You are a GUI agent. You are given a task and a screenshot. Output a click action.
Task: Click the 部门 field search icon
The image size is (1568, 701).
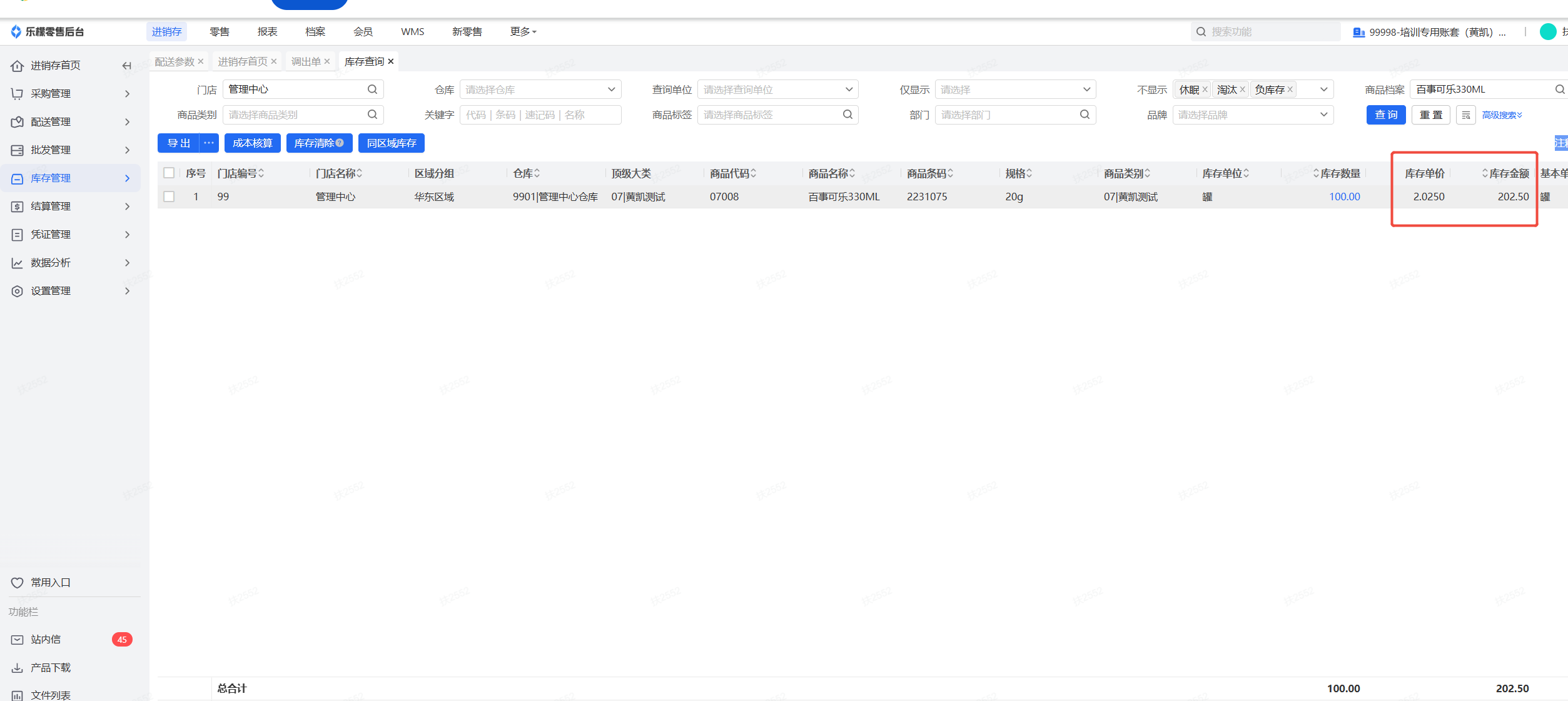pyautogui.click(x=1085, y=115)
